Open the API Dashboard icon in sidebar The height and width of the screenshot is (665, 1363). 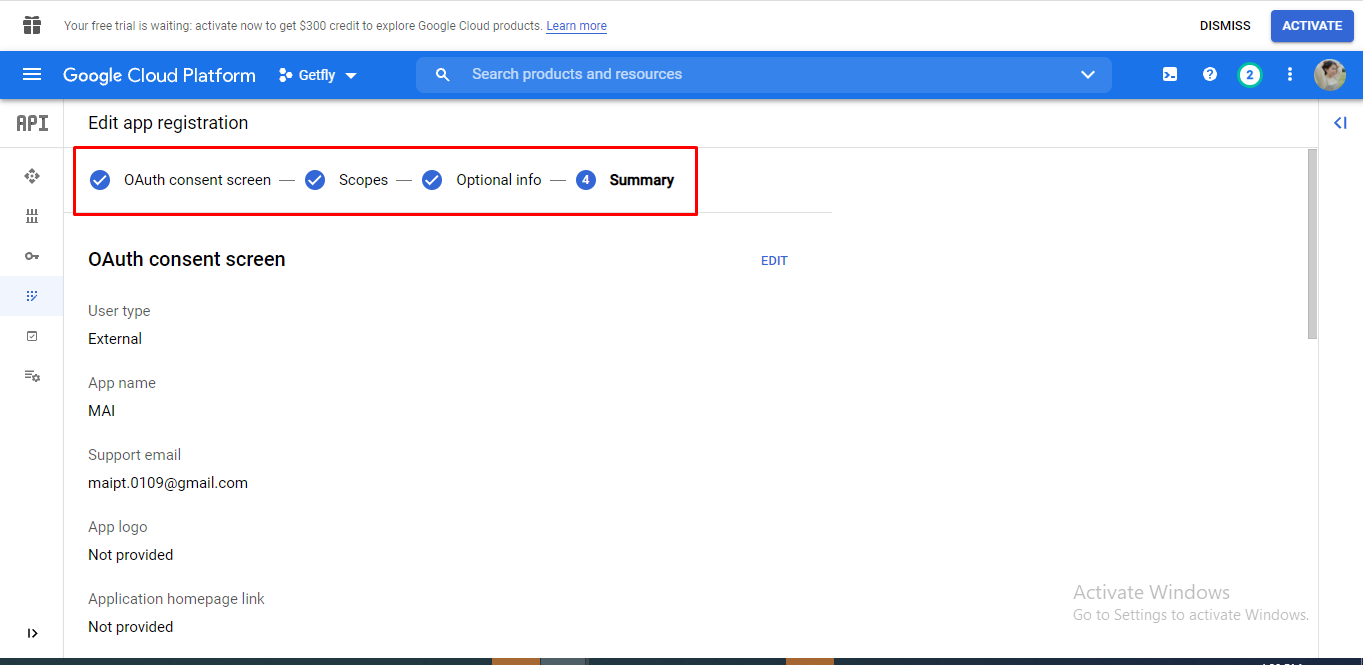[x=32, y=176]
